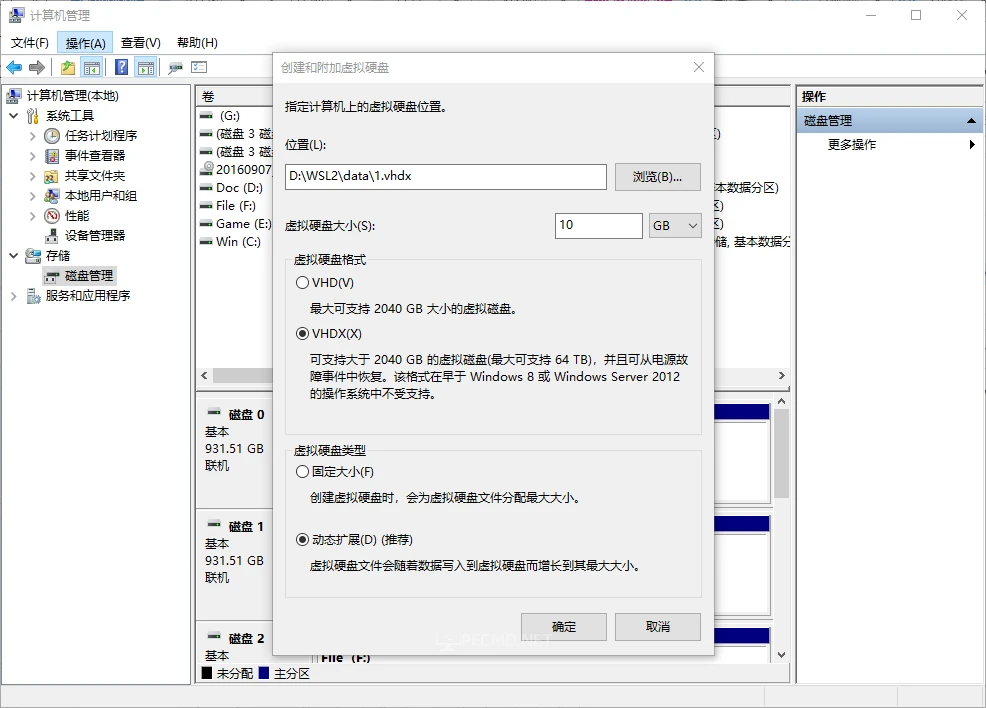Click the 任务计划程序 clock icon
The height and width of the screenshot is (708, 986).
pyautogui.click(x=52, y=136)
